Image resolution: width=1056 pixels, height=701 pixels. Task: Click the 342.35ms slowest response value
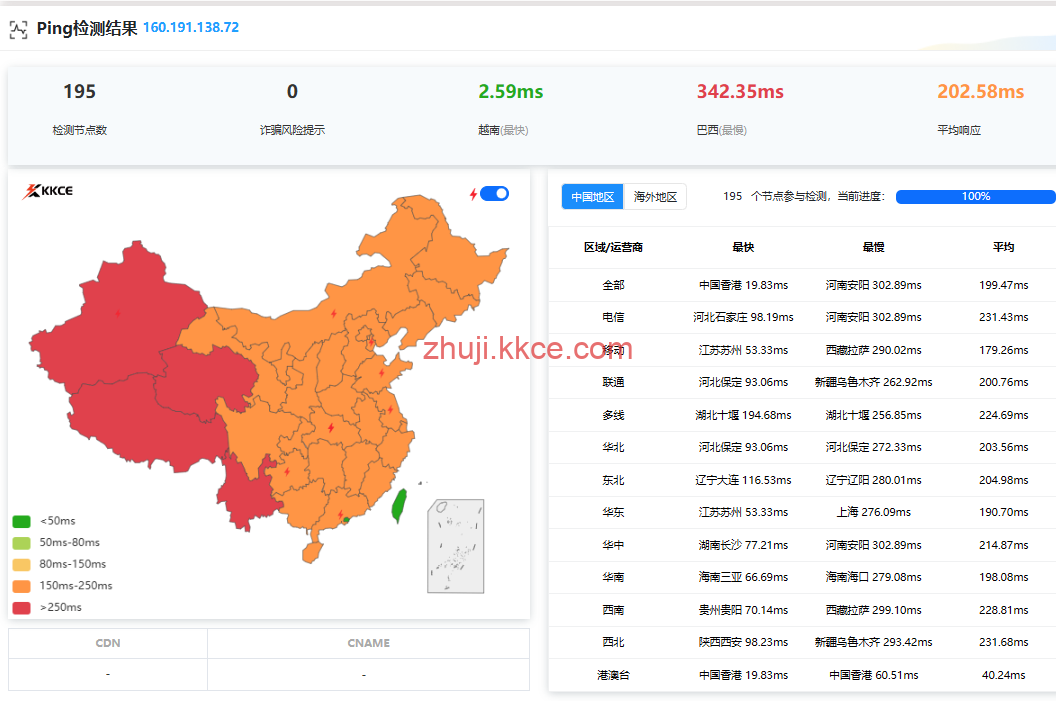(740, 92)
